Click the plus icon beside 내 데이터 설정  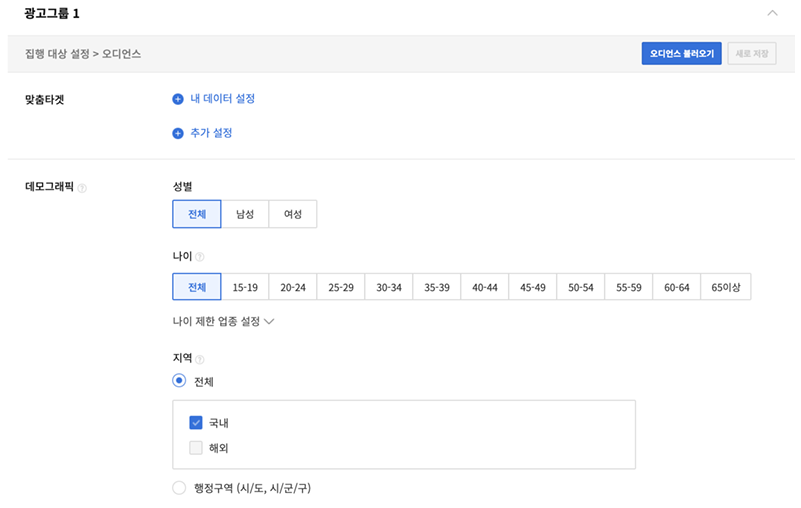[178, 99]
